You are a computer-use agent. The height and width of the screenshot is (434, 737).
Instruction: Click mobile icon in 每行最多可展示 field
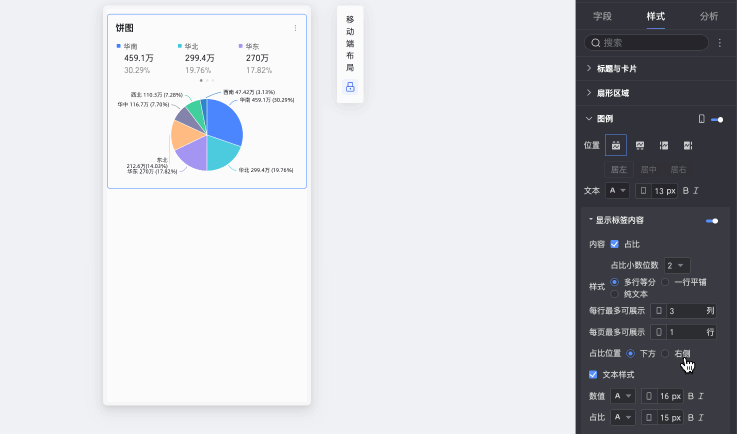[x=659, y=311]
